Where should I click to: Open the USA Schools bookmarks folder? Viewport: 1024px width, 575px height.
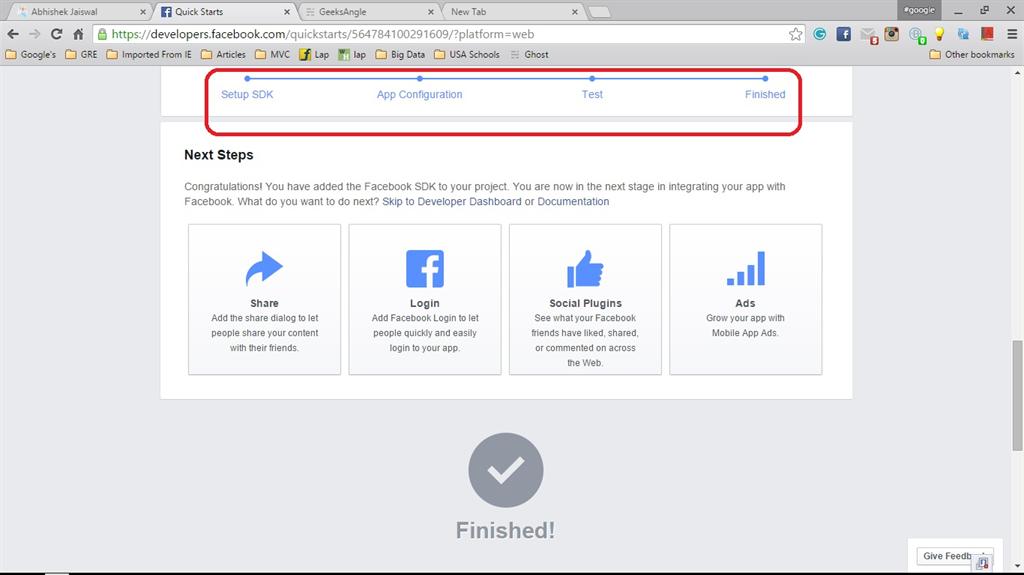[467, 54]
